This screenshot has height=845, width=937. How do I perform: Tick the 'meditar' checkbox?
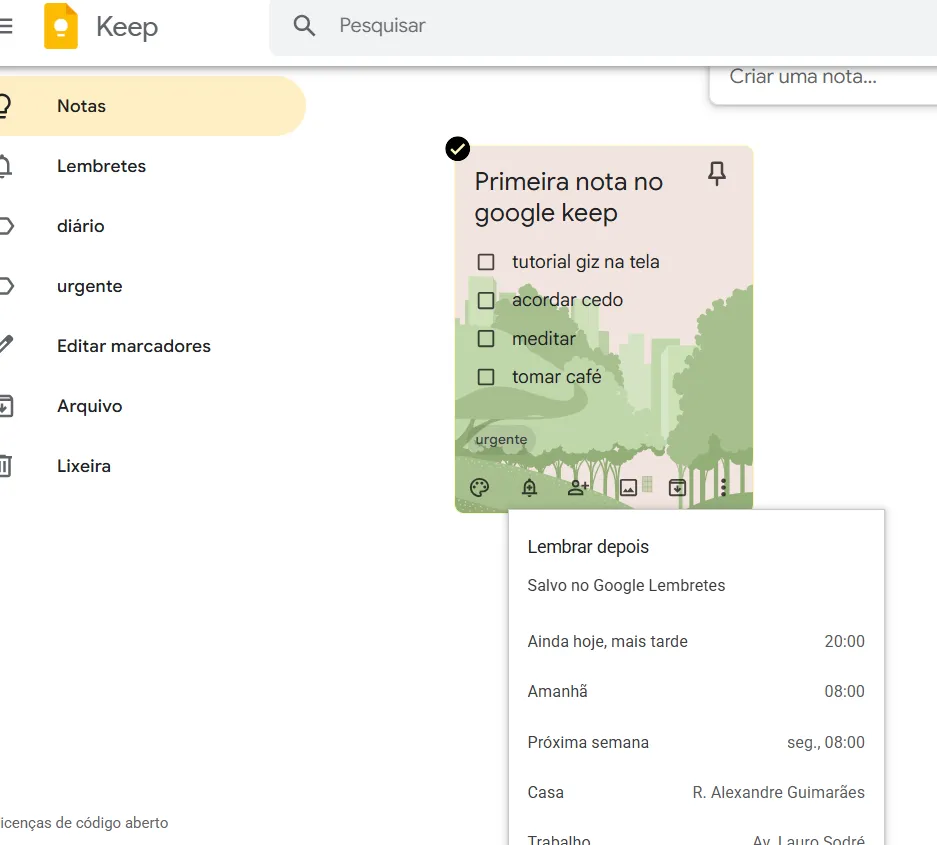point(486,339)
